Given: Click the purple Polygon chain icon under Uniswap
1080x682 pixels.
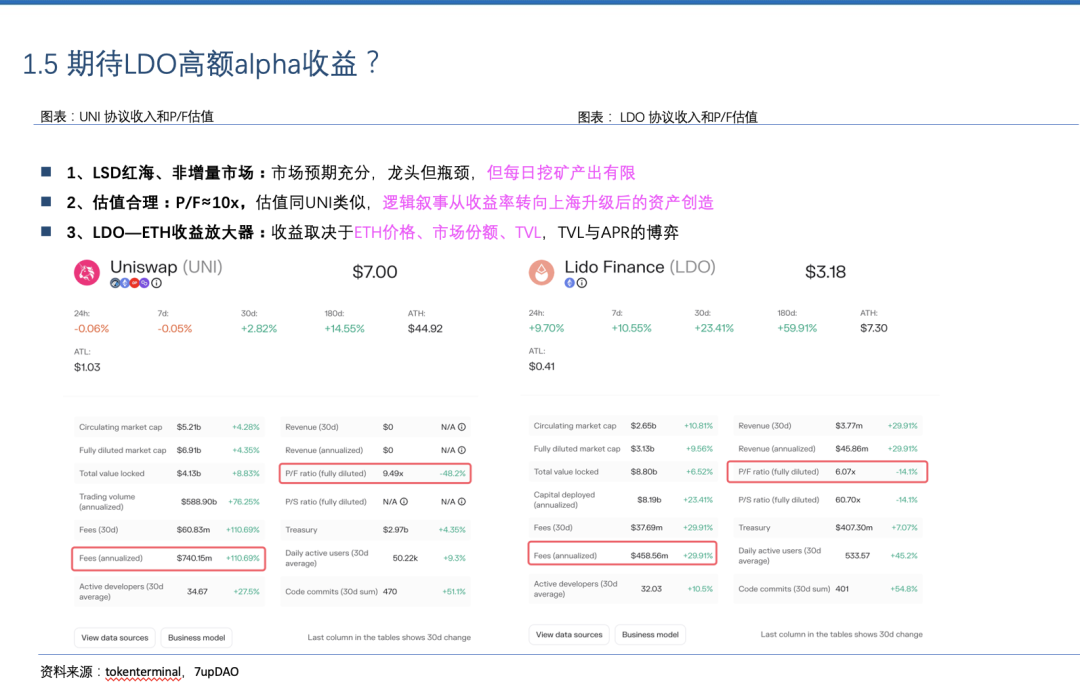Looking at the screenshot, I should pyautogui.click(x=144, y=283).
